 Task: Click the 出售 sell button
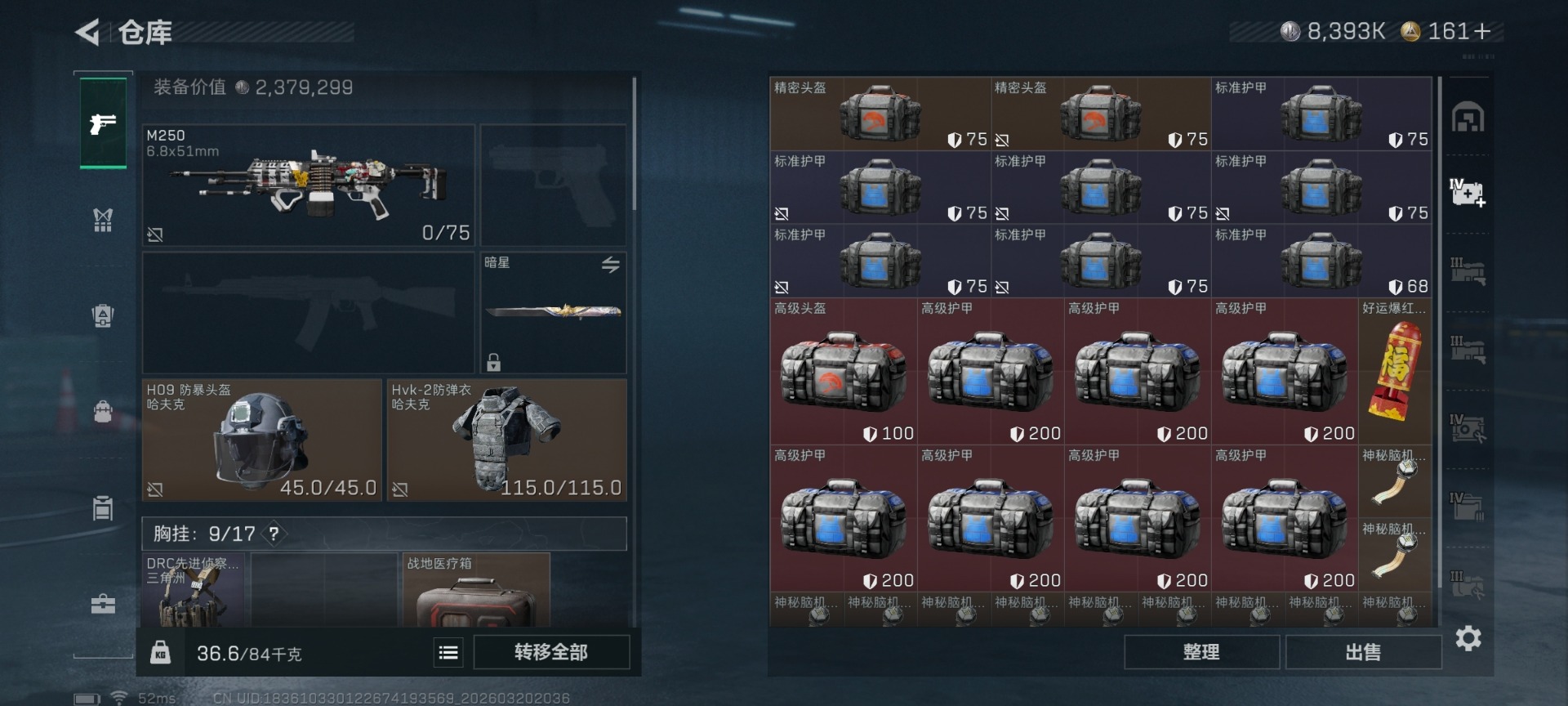[1363, 652]
